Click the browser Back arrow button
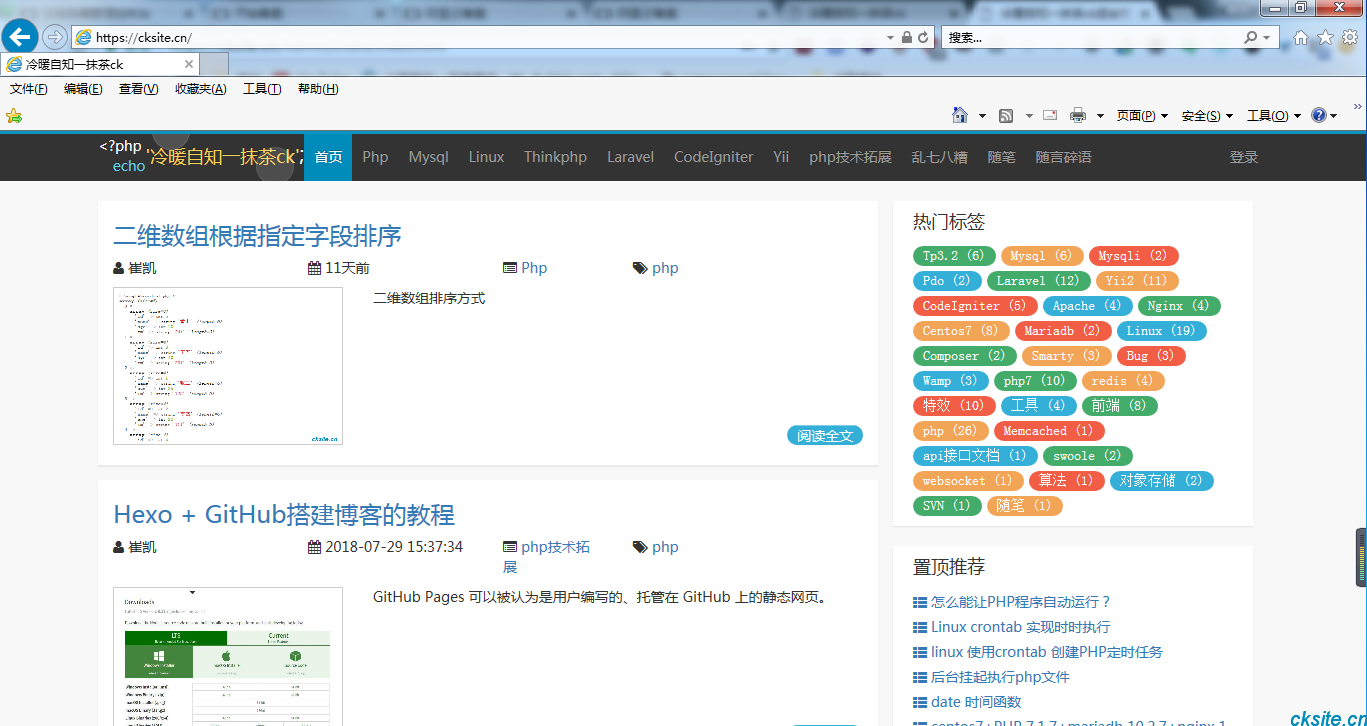This screenshot has width=1367, height=726. tap(20, 37)
